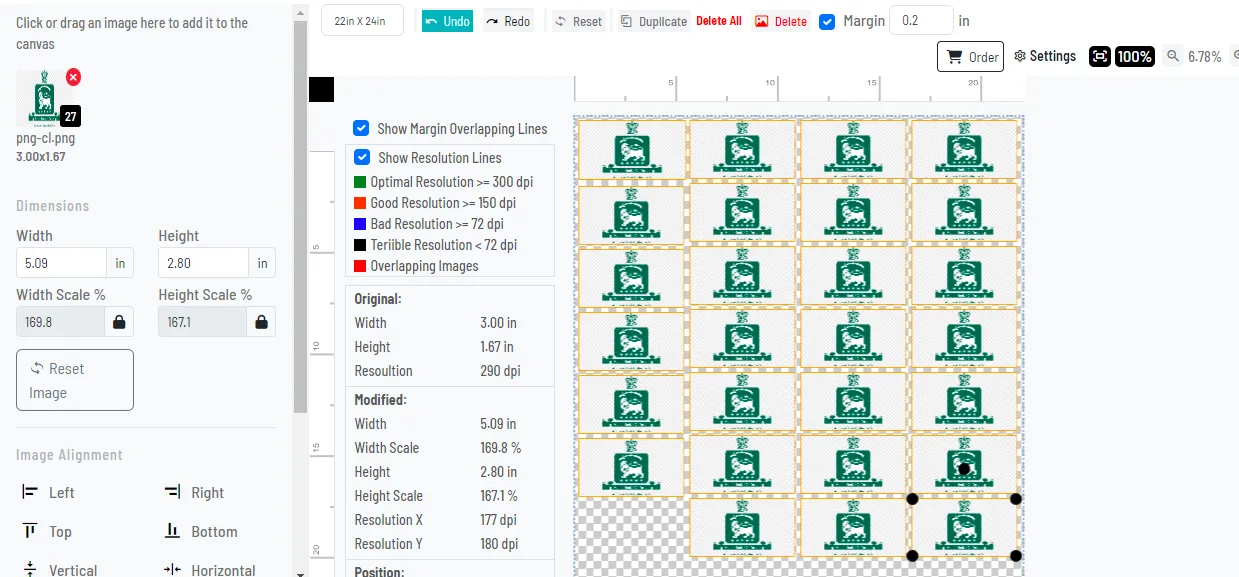Click the magnifier zoom icon
The height and width of the screenshot is (577, 1239).
point(1172,57)
